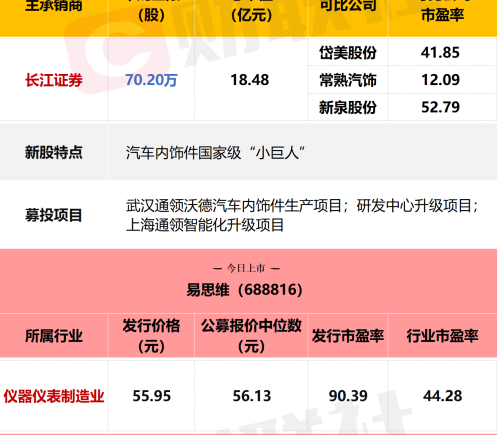Select the 汽车内饰件国家级 小巨人 description
499x435 pixels.
(216, 153)
